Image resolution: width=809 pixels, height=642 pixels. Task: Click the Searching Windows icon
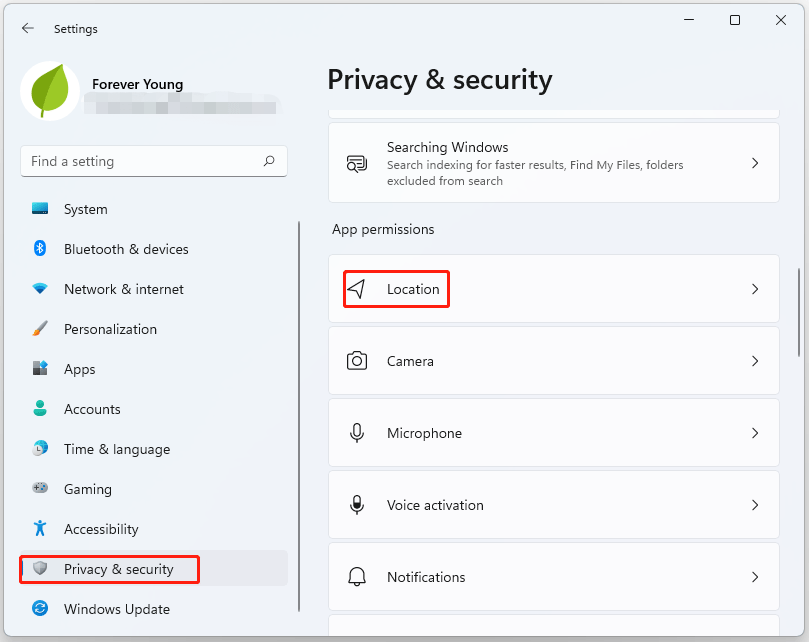pos(357,164)
